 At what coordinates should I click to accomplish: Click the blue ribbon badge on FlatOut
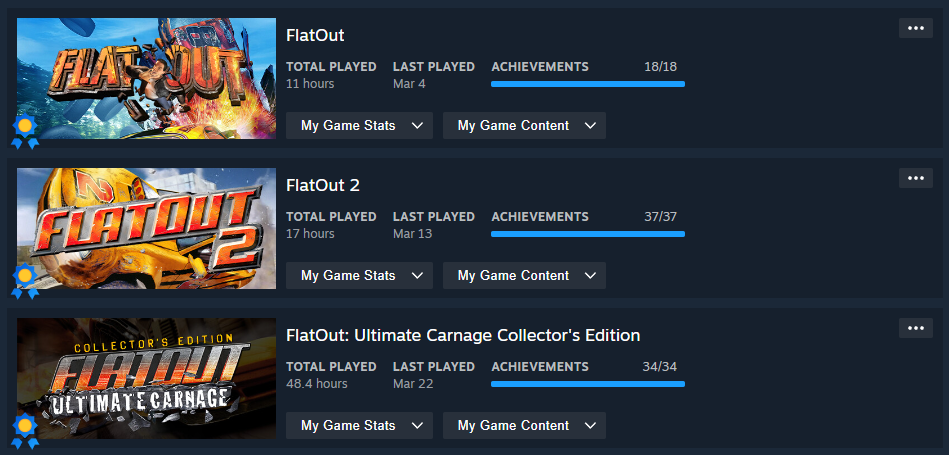coord(24,130)
